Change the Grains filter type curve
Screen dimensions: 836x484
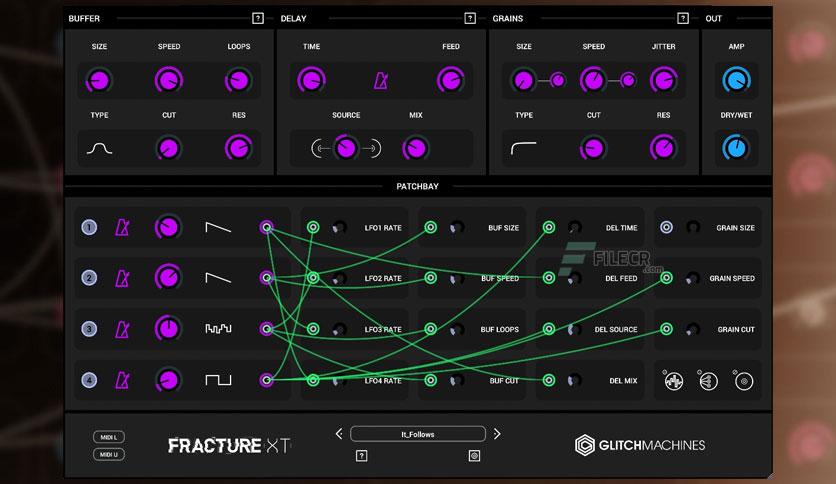pyautogui.click(x=524, y=148)
